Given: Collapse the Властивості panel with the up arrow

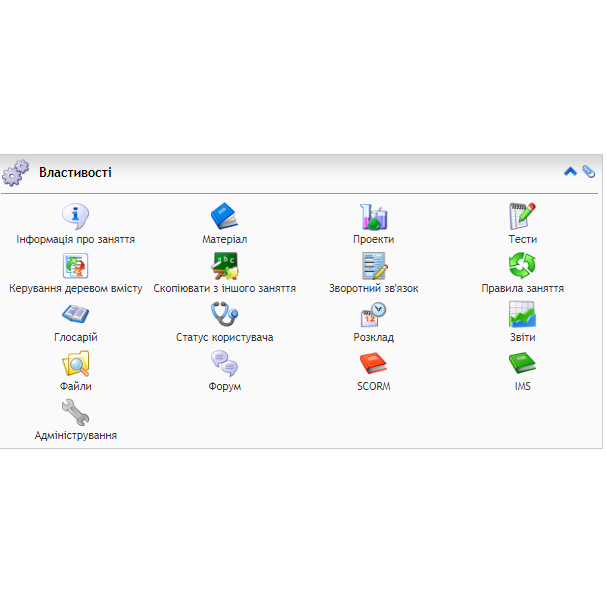Looking at the screenshot, I should [570, 172].
